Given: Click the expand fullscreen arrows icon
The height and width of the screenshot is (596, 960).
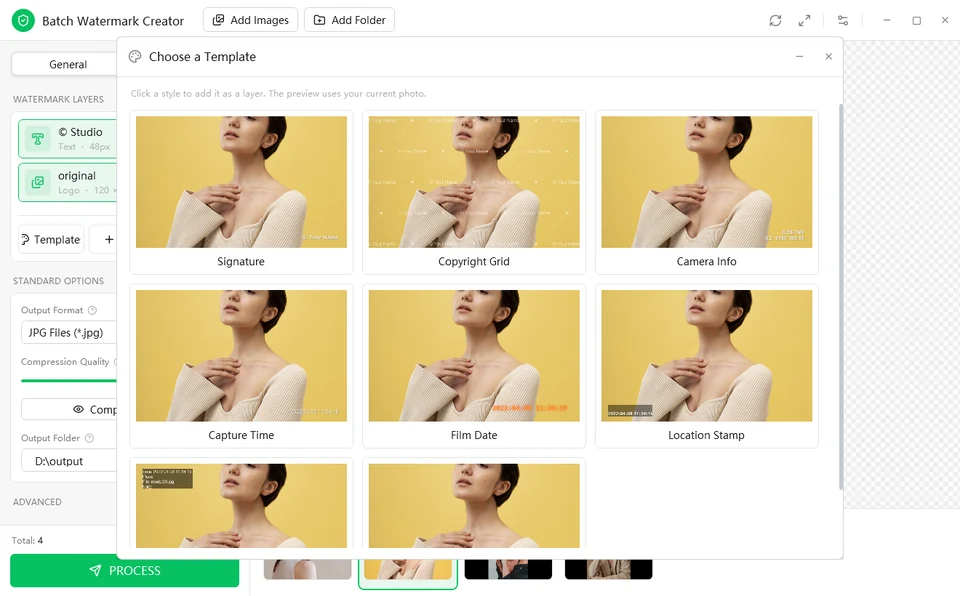Looking at the screenshot, I should point(804,20).
